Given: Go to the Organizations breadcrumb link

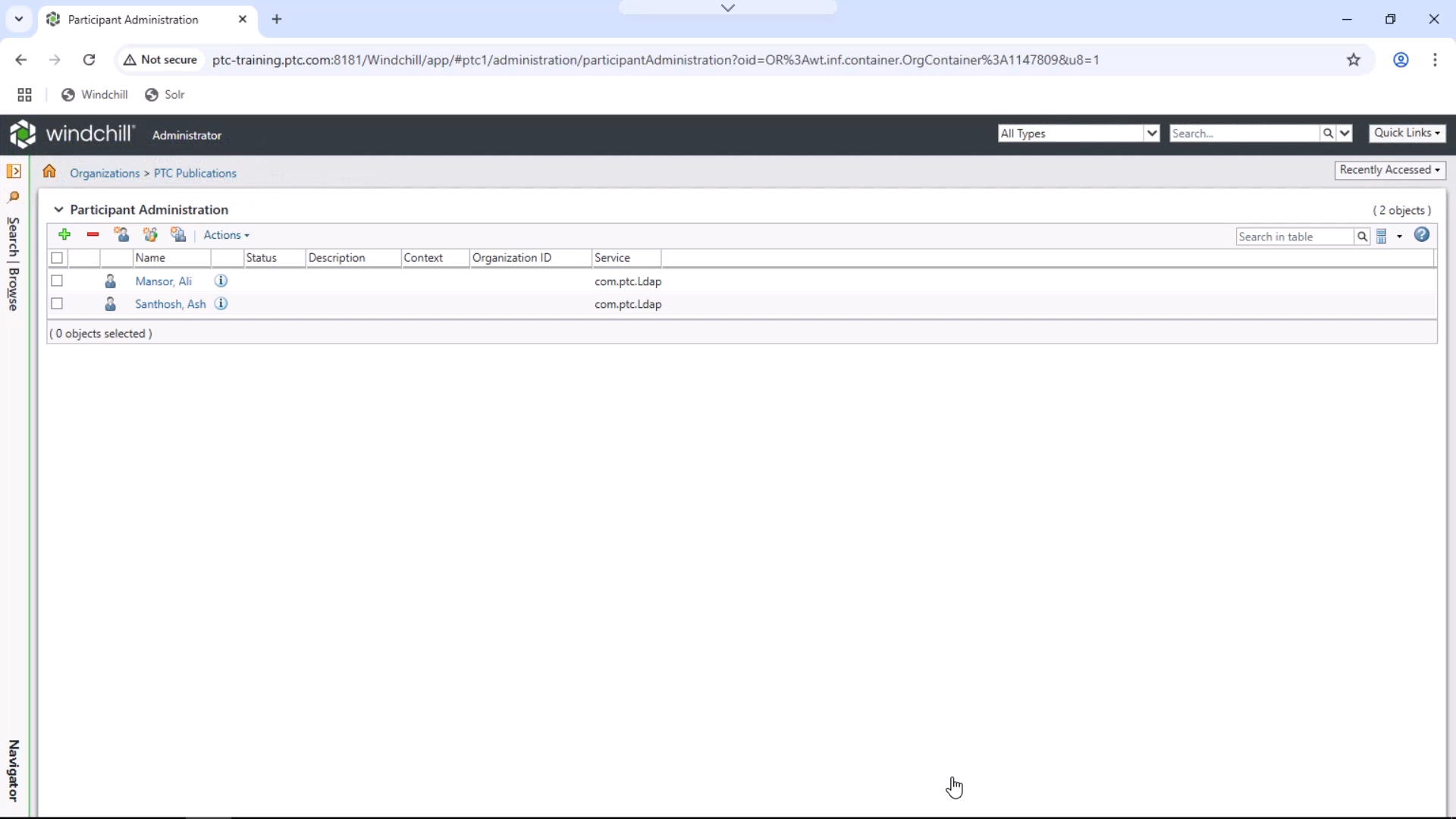Looking at the screenshot, I should (105, 174).
